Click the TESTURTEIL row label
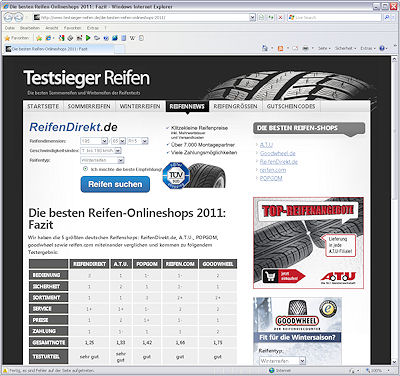Image resolution: width=400 pixels, height=376 pixels. 48,356
